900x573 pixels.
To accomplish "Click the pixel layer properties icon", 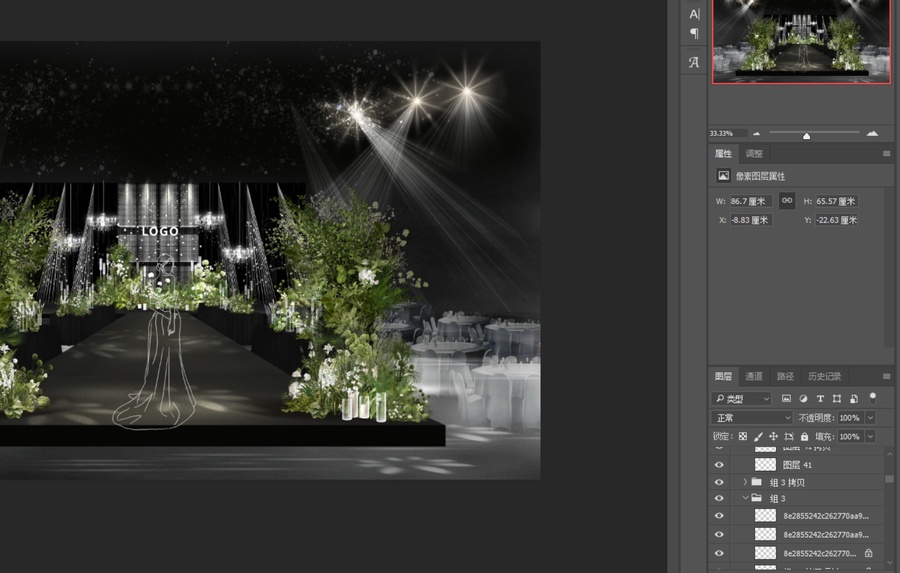I will [723, 176].
